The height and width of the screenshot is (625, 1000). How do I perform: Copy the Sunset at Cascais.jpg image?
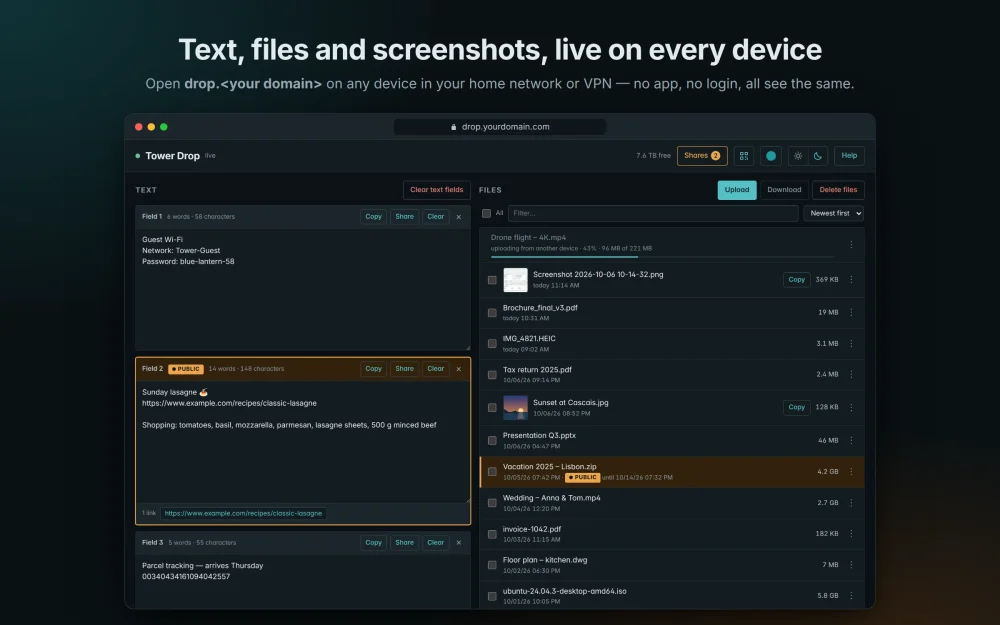[x=797, y=407]
